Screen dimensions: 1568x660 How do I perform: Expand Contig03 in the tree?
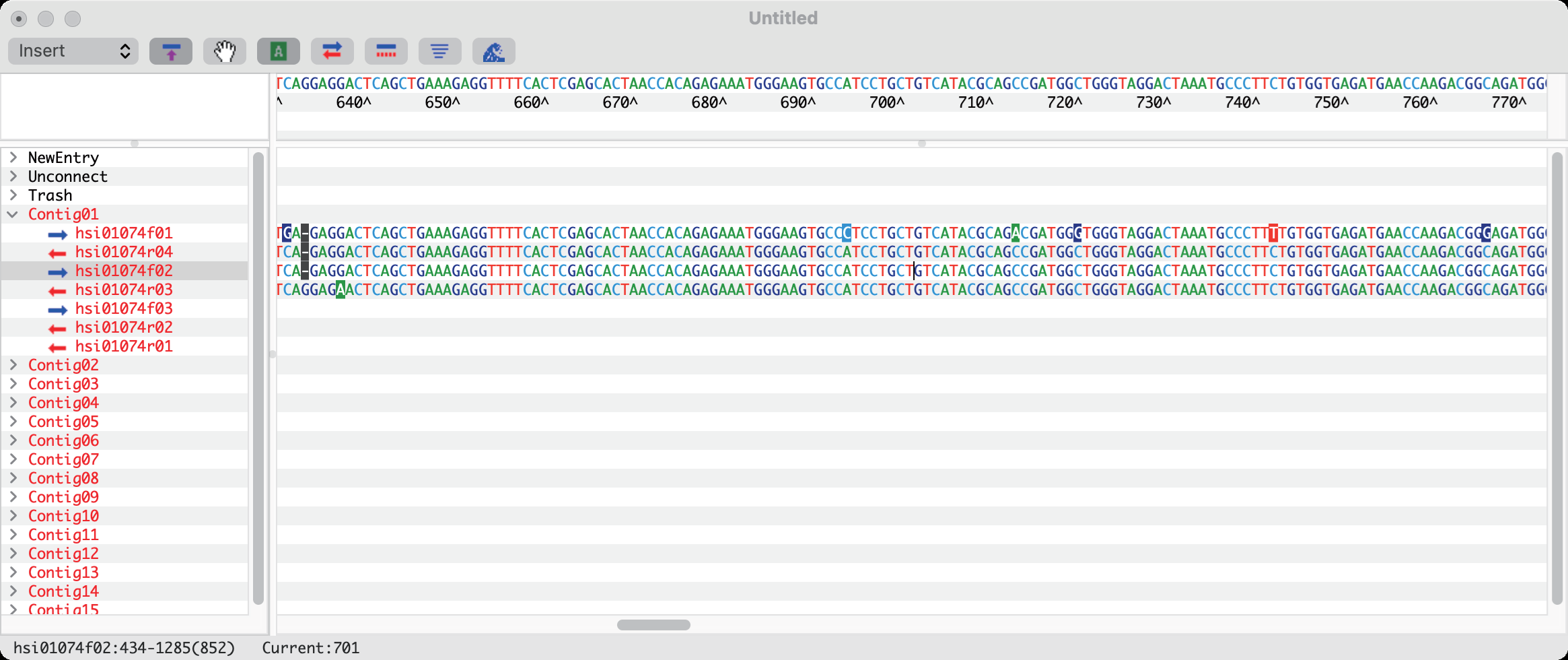click(x=13, y=384)
